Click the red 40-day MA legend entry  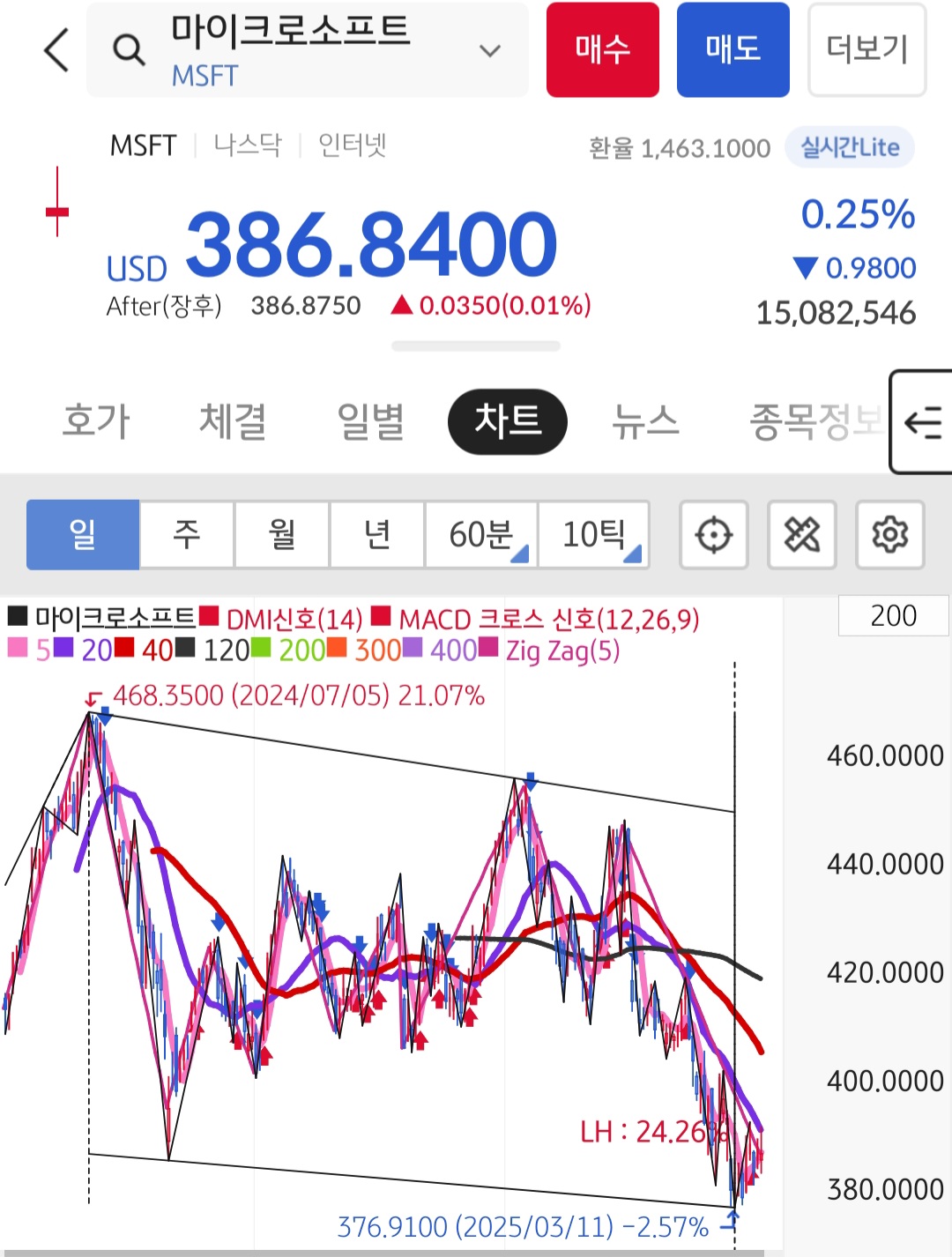(x=144, y=650)
